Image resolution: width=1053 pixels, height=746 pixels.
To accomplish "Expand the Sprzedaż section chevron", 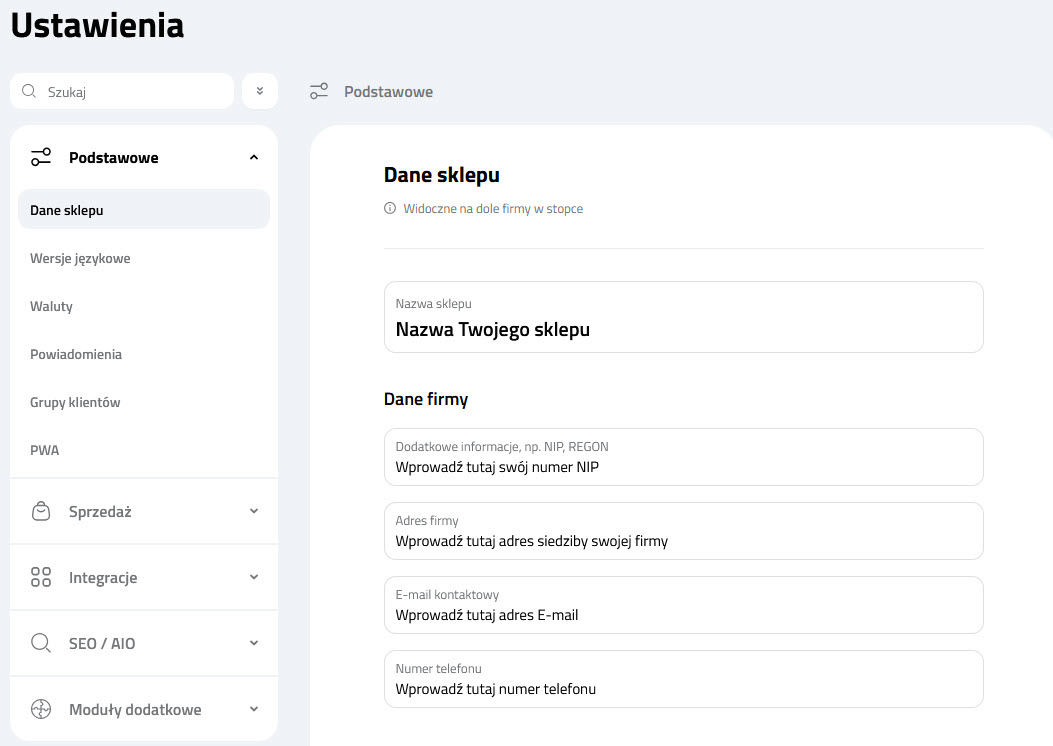I will click(254, 511).
